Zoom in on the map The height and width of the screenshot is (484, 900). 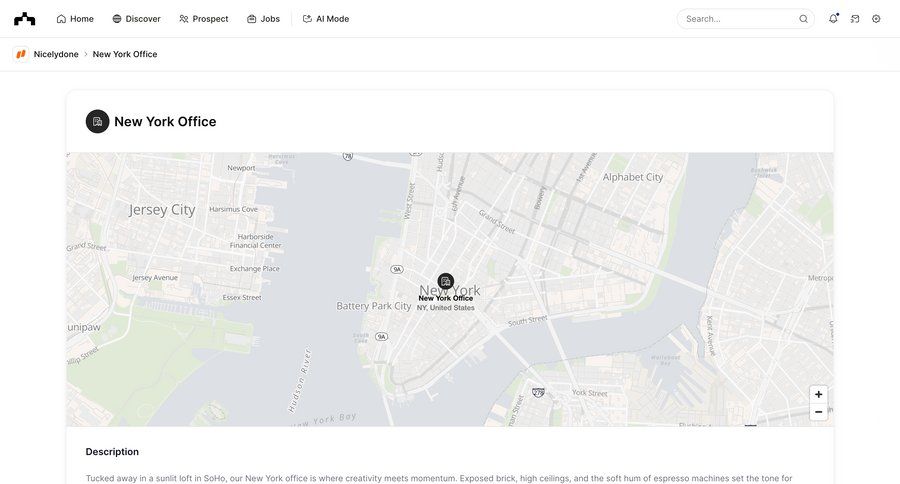point(818,394)
